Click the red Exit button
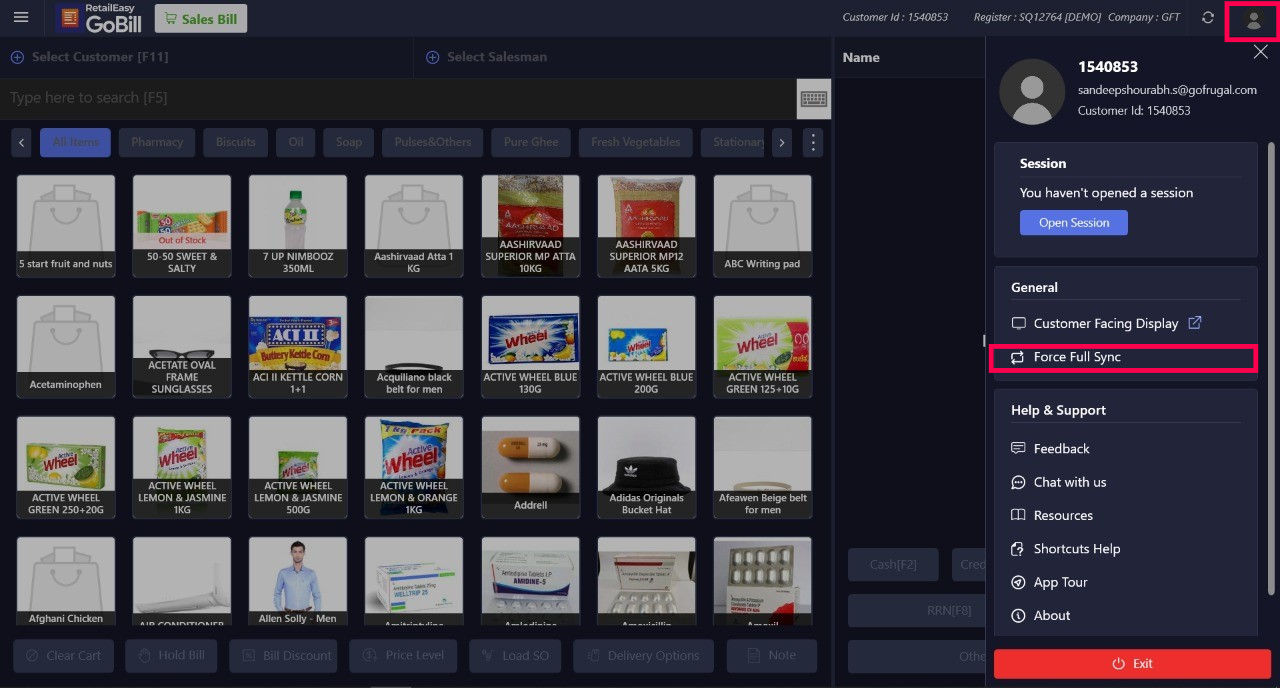The image size is (1280, 688). [1132, 664]
